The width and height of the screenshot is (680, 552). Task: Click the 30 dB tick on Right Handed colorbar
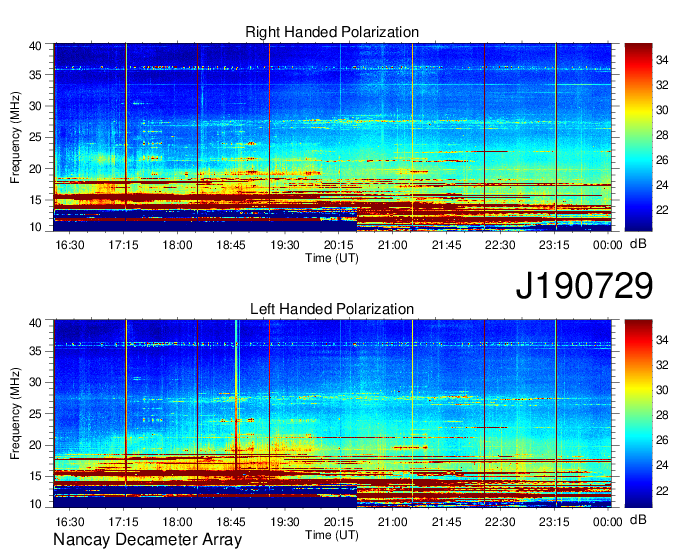(662, 110)
